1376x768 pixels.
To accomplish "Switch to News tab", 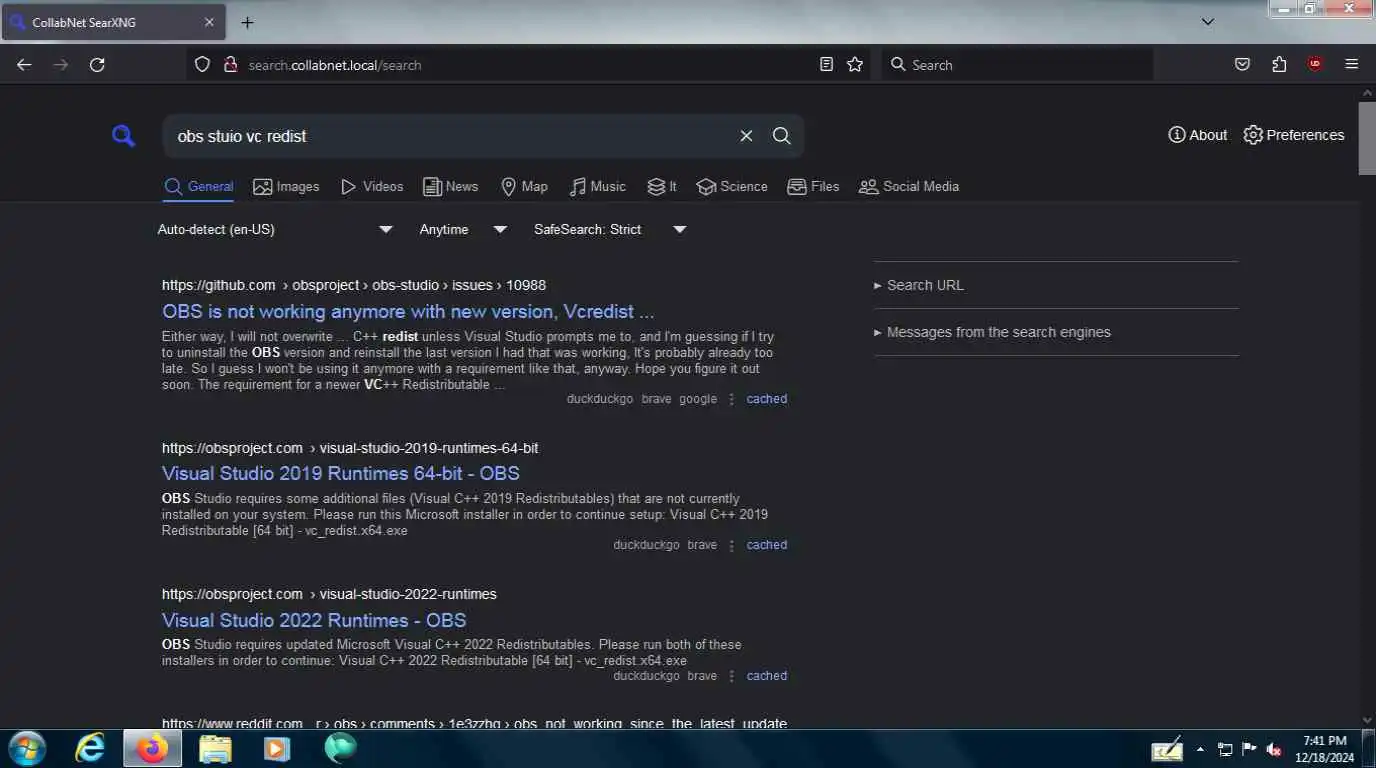I will [x=451, y=187].
